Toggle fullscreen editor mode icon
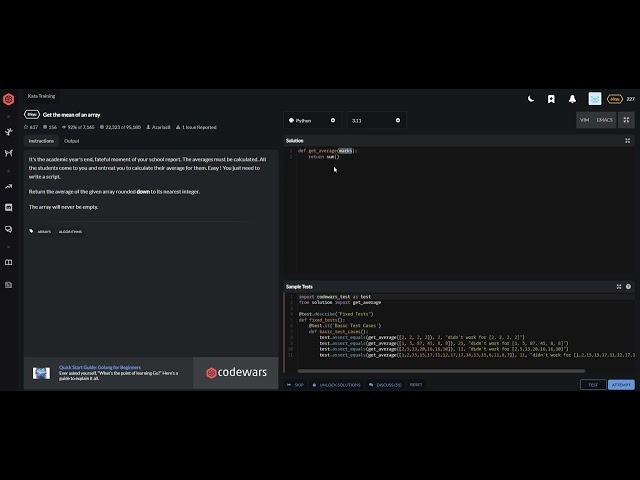 click(x=626, y=120)
